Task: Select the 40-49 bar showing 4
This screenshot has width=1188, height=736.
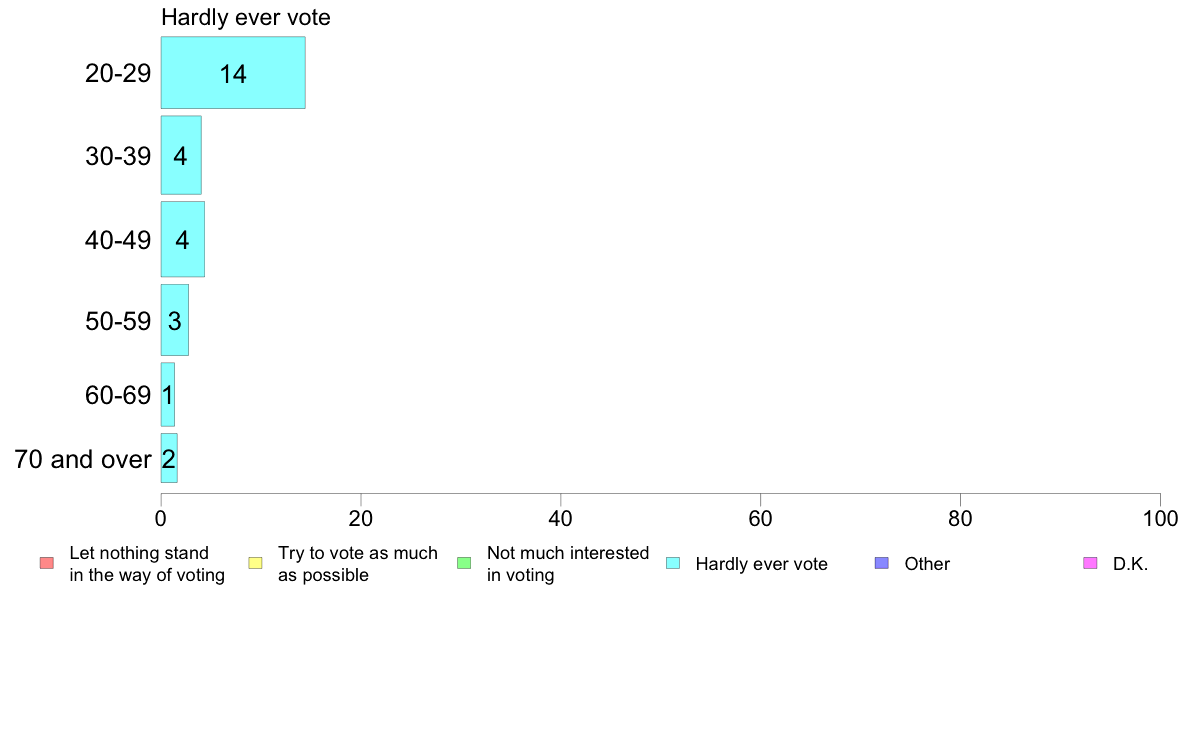Action: click(x=183, y=240)
